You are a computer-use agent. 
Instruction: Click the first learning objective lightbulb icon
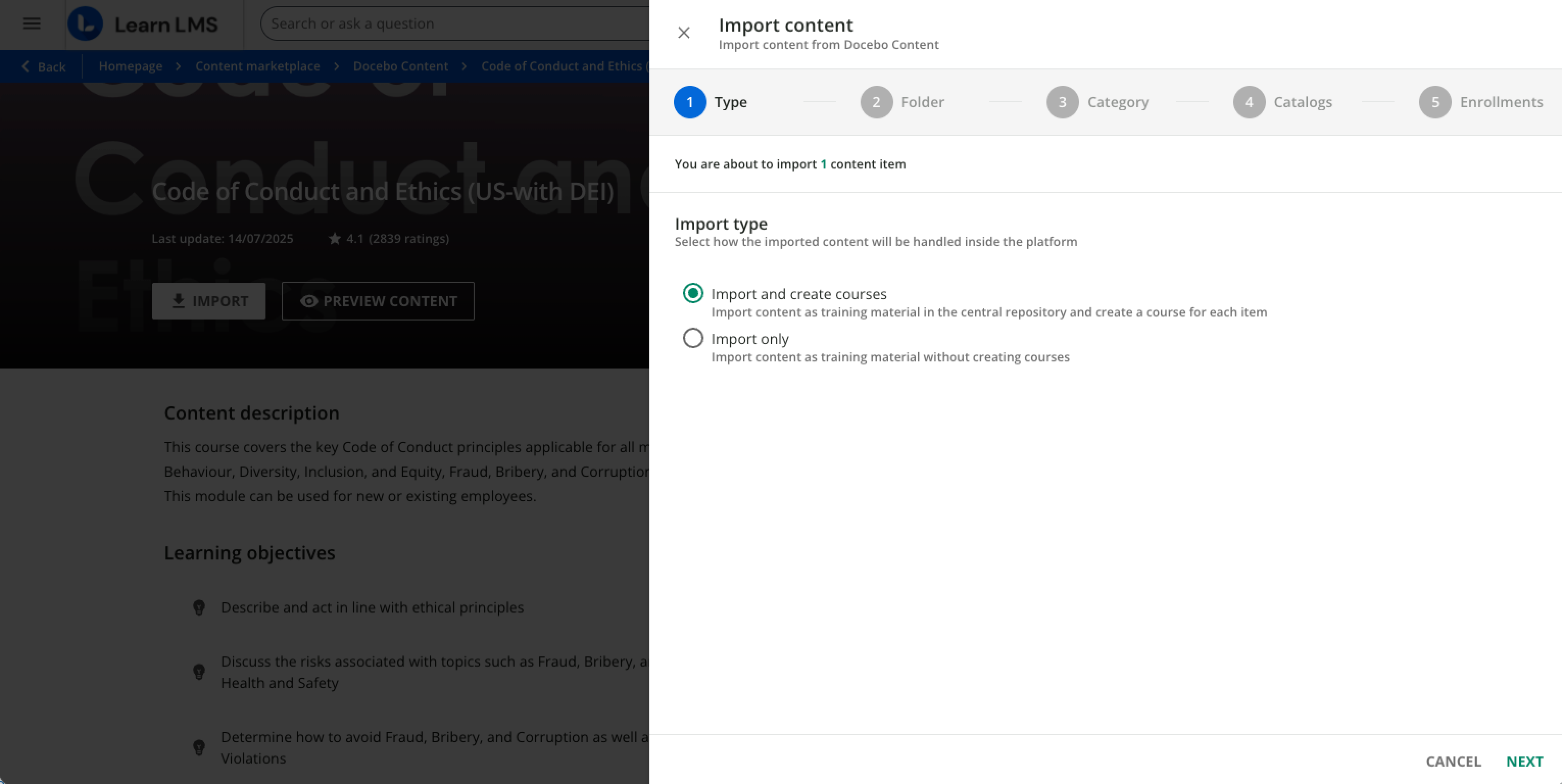coord(199,607)
